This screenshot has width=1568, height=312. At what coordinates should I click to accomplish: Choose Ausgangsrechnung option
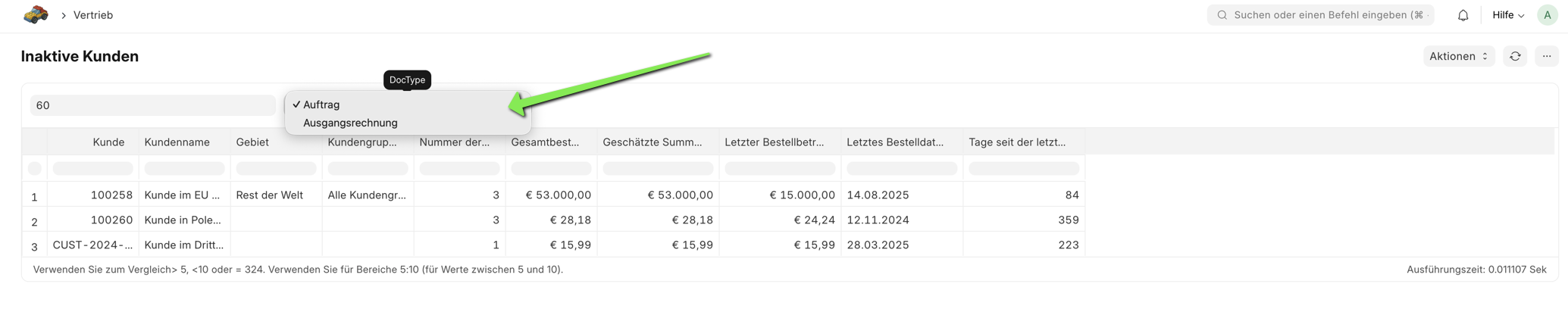click(350, 123)
